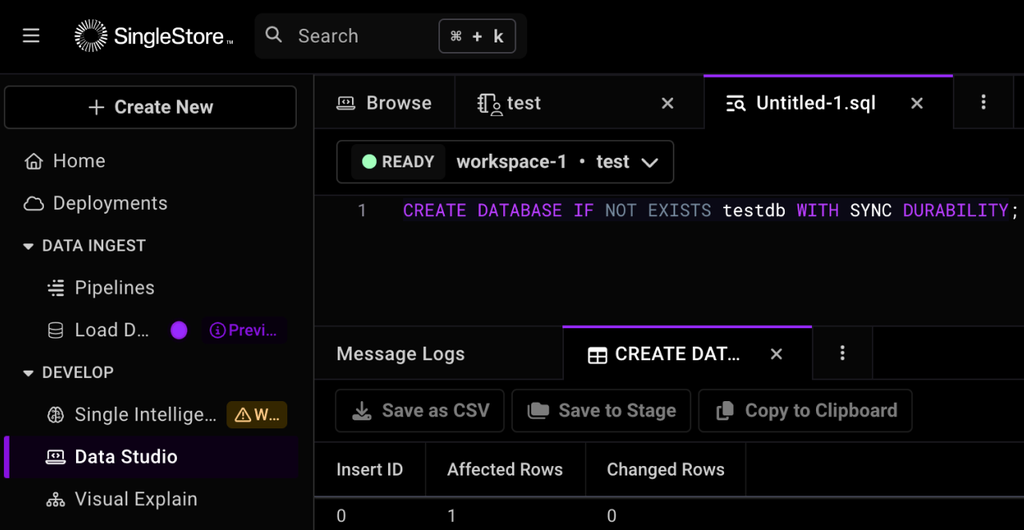Open Single Intelligence item
This screenshot has height=530, width=1024.
(132, 414)
